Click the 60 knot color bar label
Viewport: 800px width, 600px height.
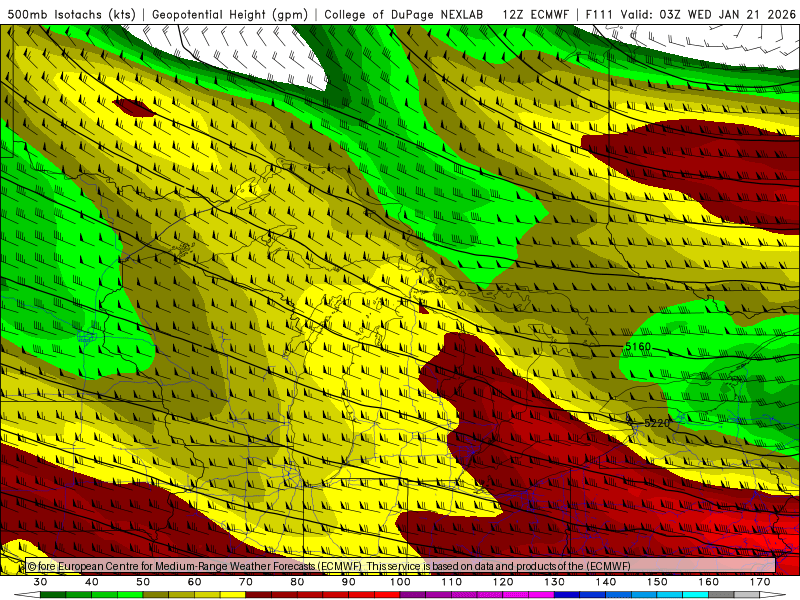point(194,582)
